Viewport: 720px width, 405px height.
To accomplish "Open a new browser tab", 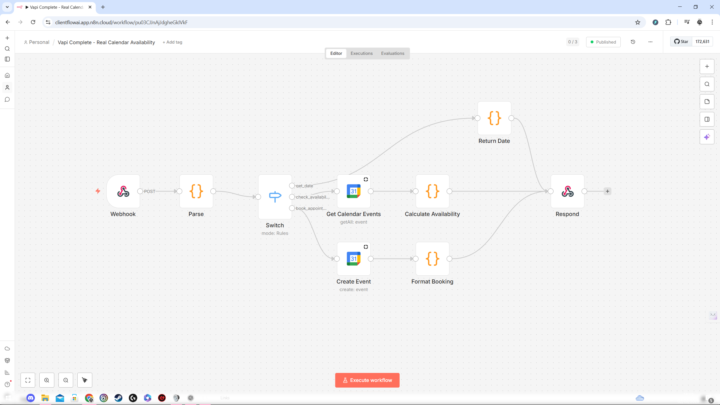I will point(103,7).
